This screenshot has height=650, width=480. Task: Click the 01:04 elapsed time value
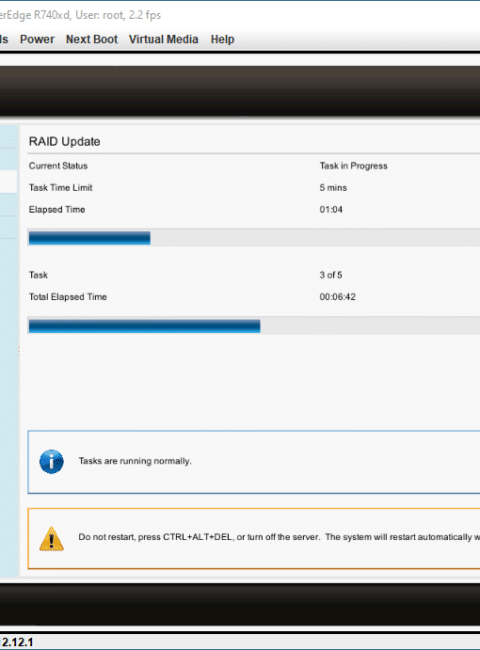pyautogui.click(x=331, y=210)
